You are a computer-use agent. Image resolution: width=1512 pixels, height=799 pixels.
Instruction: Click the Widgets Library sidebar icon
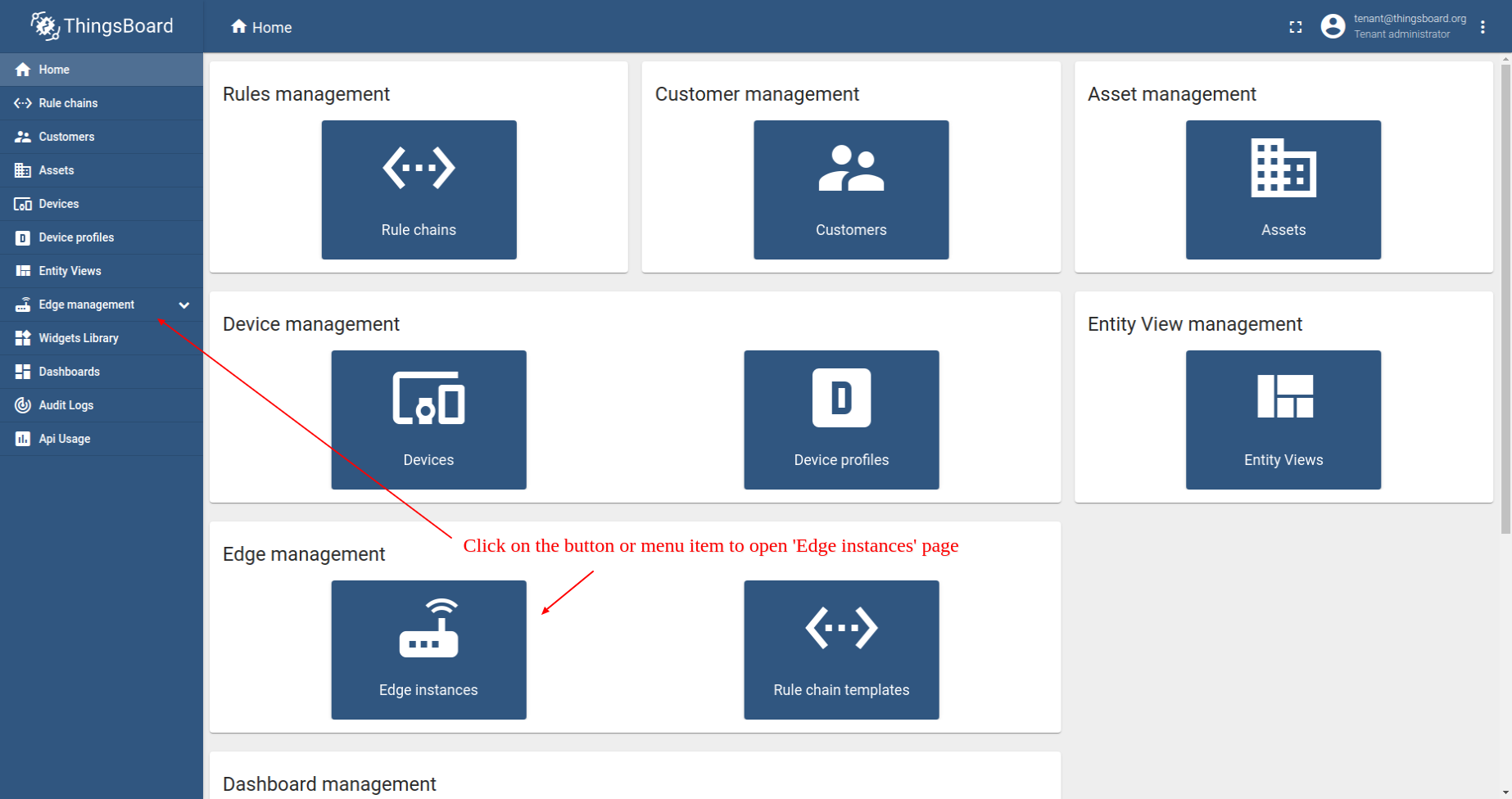coord(23,338)
